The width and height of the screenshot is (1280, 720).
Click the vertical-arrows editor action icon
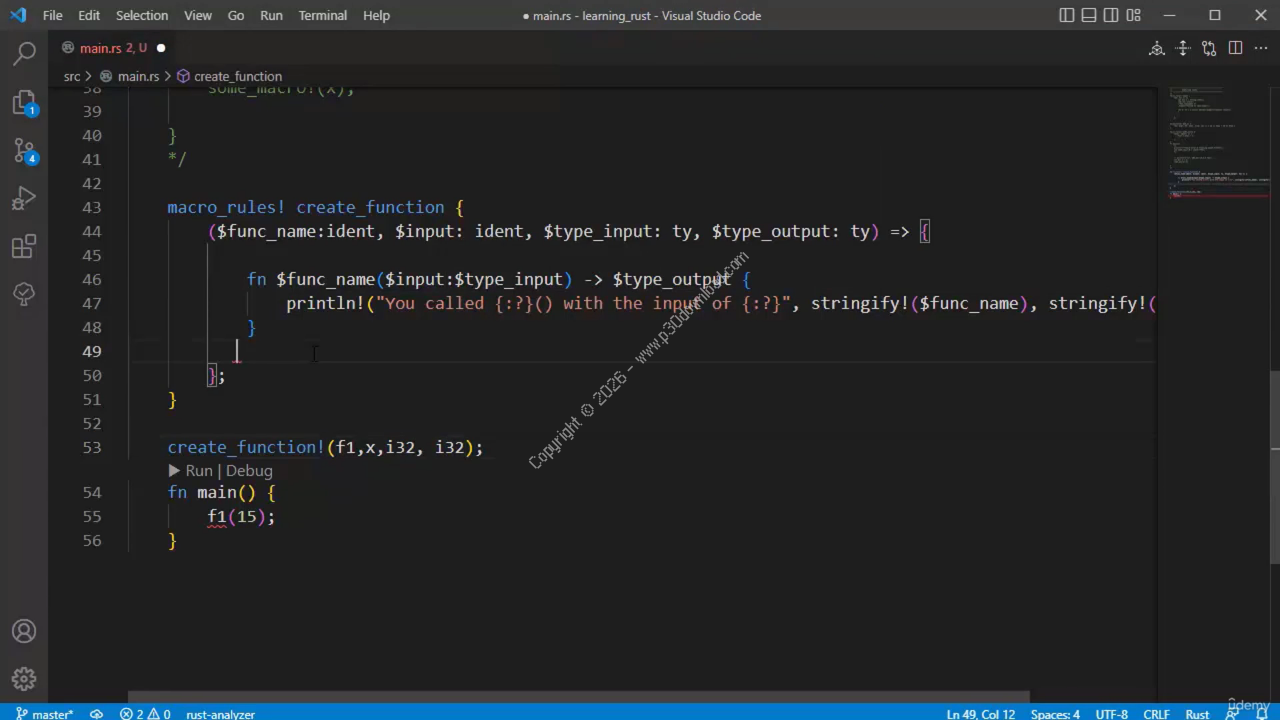pos(1183,48)
